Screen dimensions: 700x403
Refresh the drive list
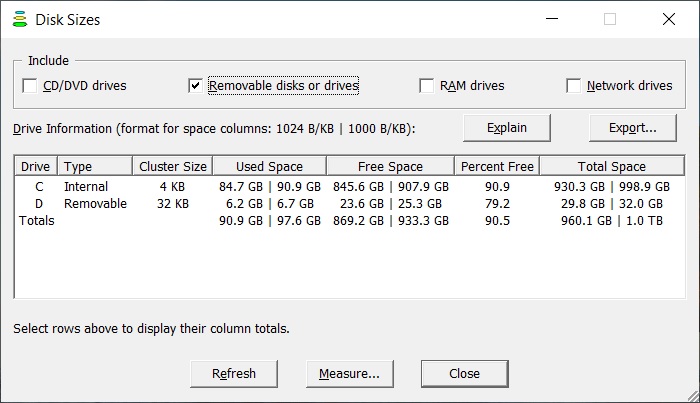pyautogui.click(x=234, y=374)
